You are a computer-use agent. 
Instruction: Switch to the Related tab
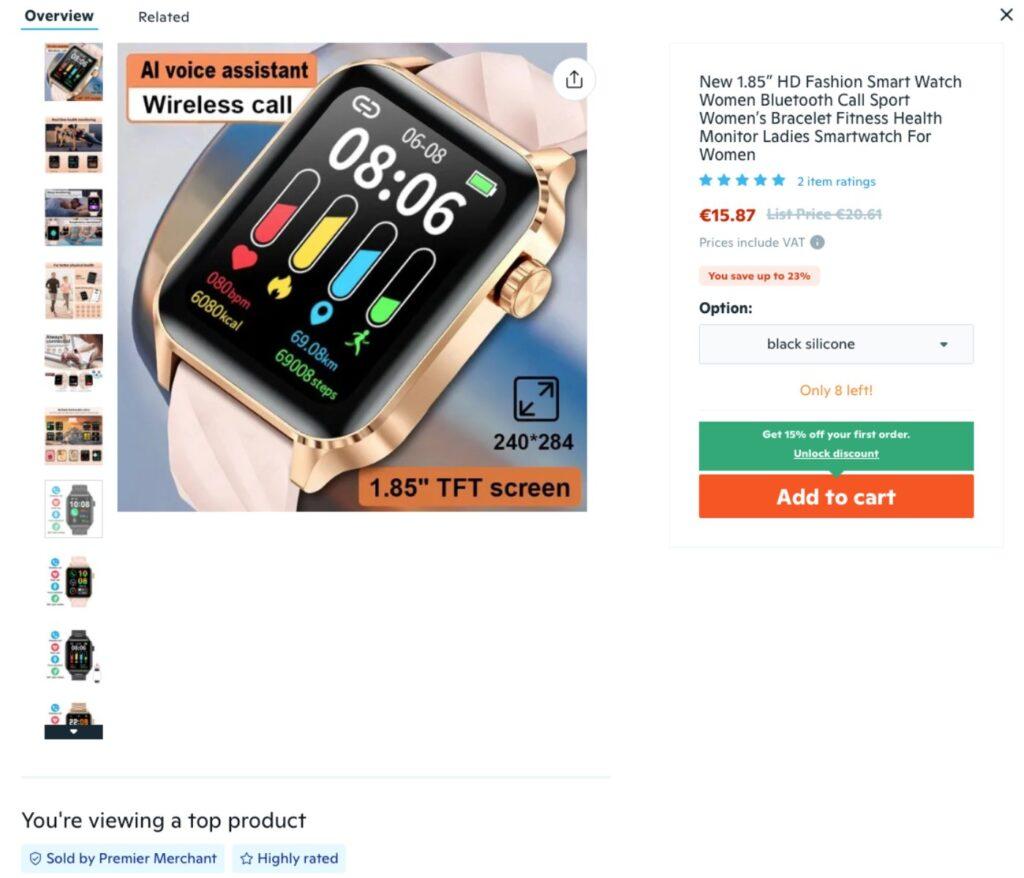coord(163,17)
